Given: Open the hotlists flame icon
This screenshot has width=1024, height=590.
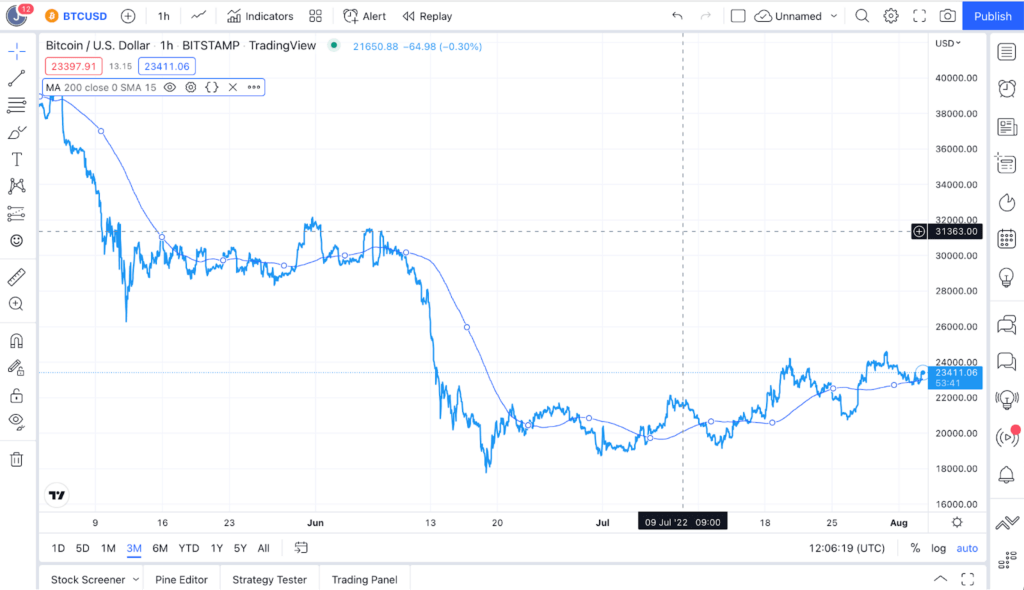Looking at the screenshot, I should tap(1006, 203).
